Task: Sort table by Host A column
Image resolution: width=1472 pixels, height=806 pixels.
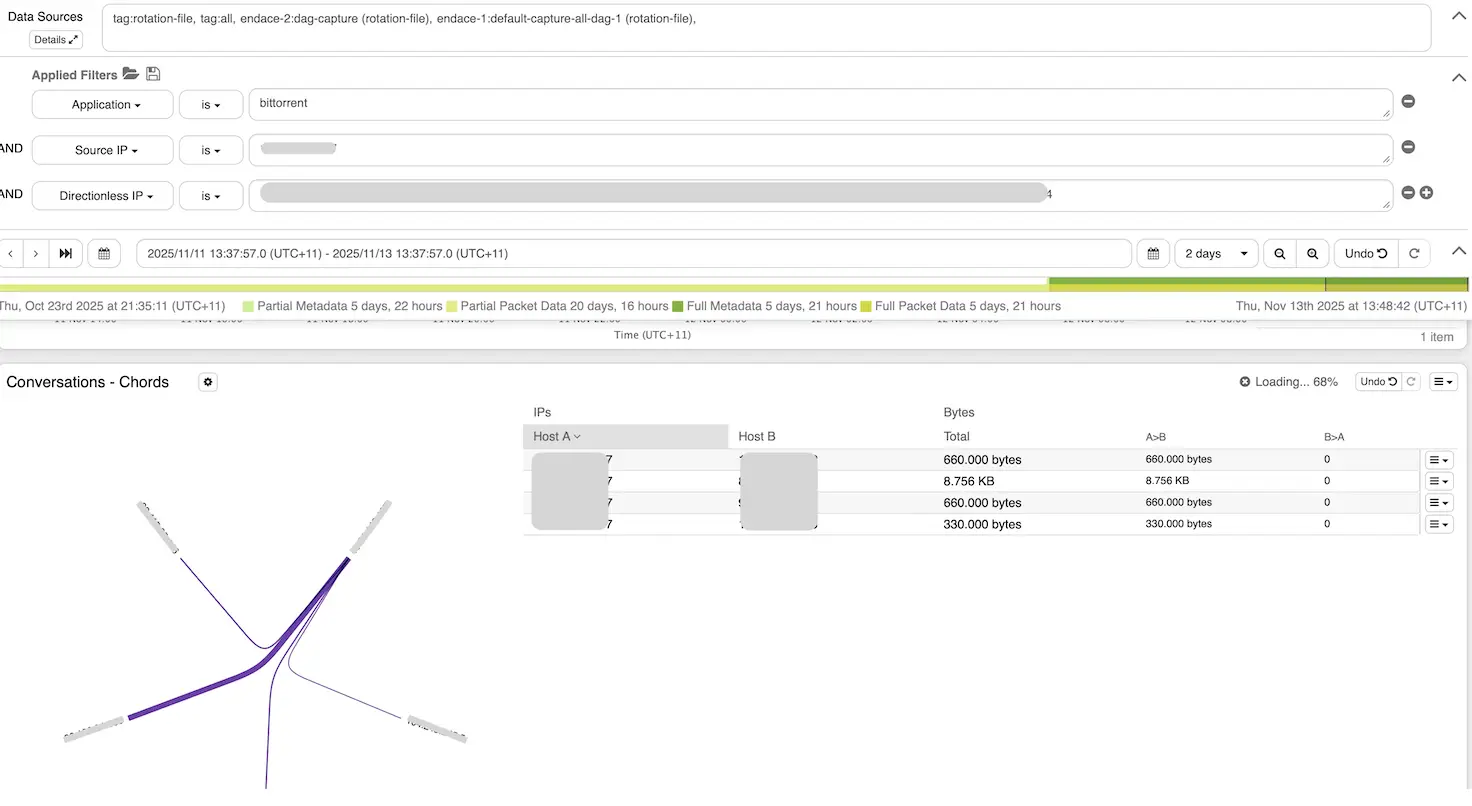Action: [x=558, y=437]
